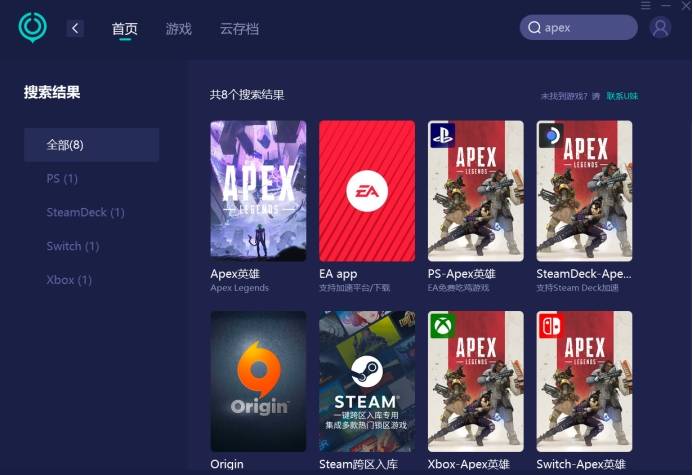Click the Apex Legends subtitle text

(240, 288)
